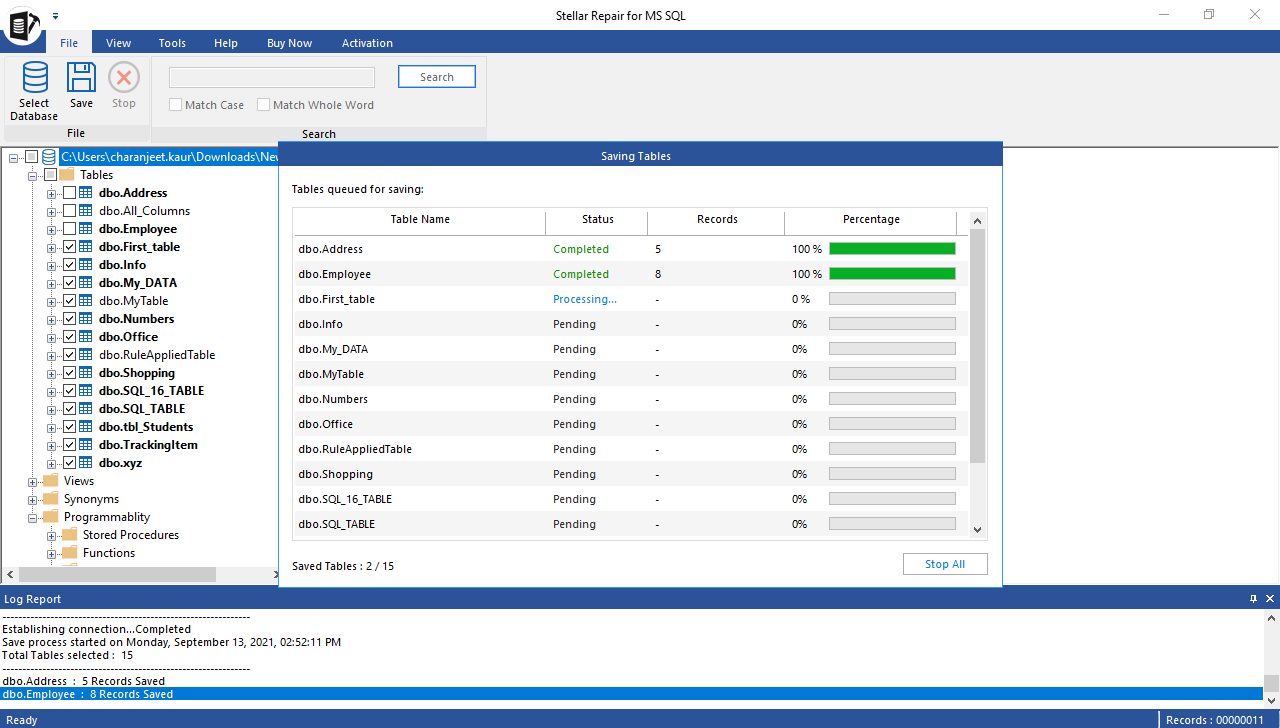Collapse the Tables node
The height and width of the screenshot is (728, 1280).
point(33,175)
